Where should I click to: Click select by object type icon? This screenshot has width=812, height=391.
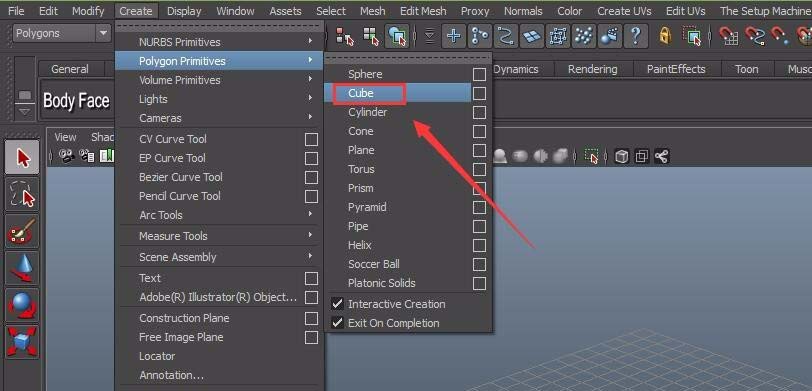(x=371, y=36)
